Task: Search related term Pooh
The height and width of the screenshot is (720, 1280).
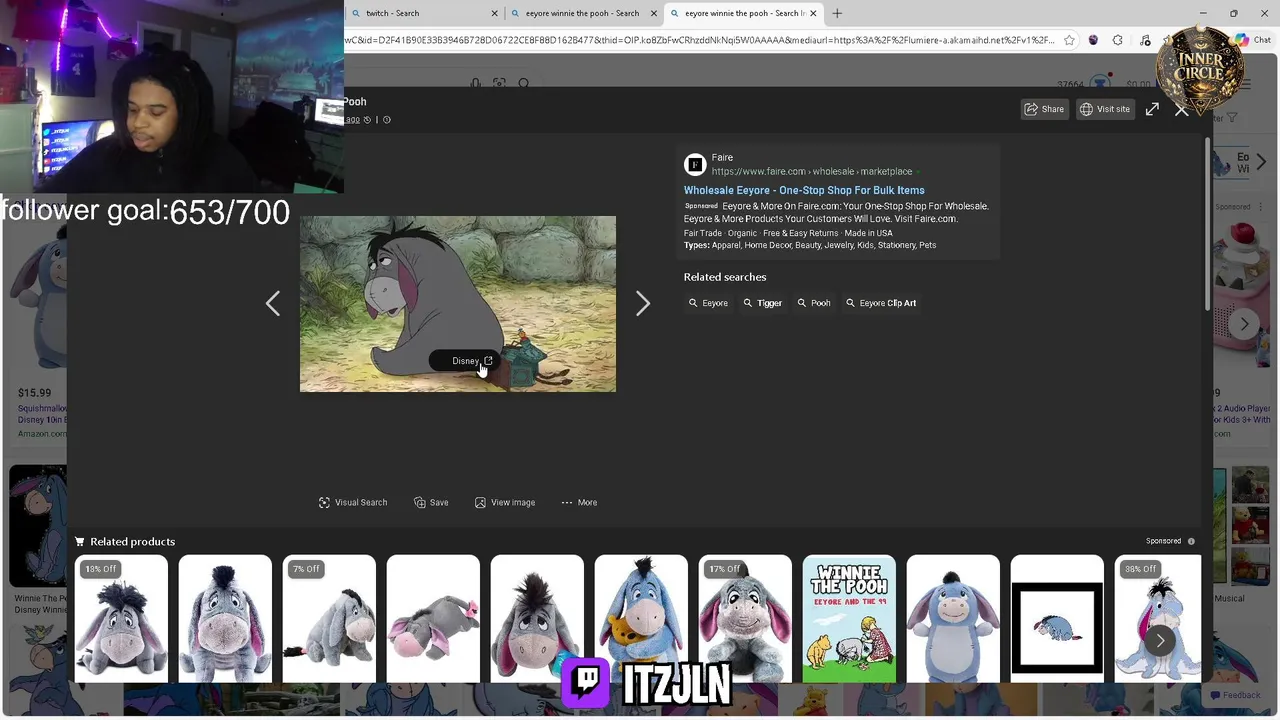Action: [x=814, y=303]
